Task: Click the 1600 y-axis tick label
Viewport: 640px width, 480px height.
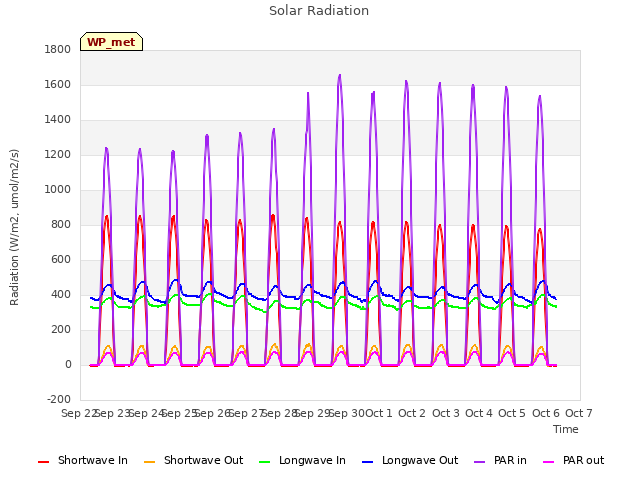Action: tap(58, 84)
